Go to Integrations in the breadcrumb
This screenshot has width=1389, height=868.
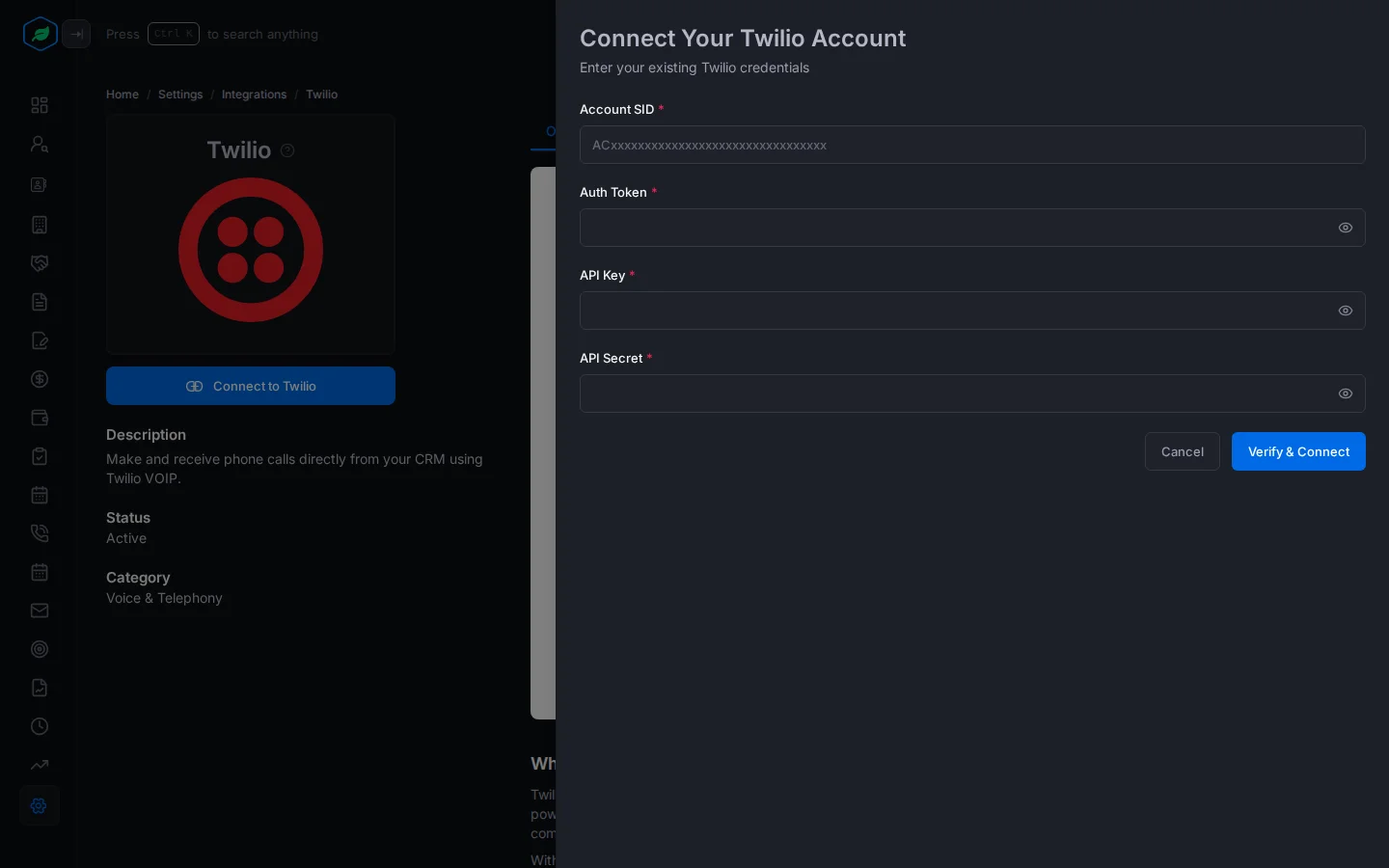pyautogui.click(x=254, y=95)
